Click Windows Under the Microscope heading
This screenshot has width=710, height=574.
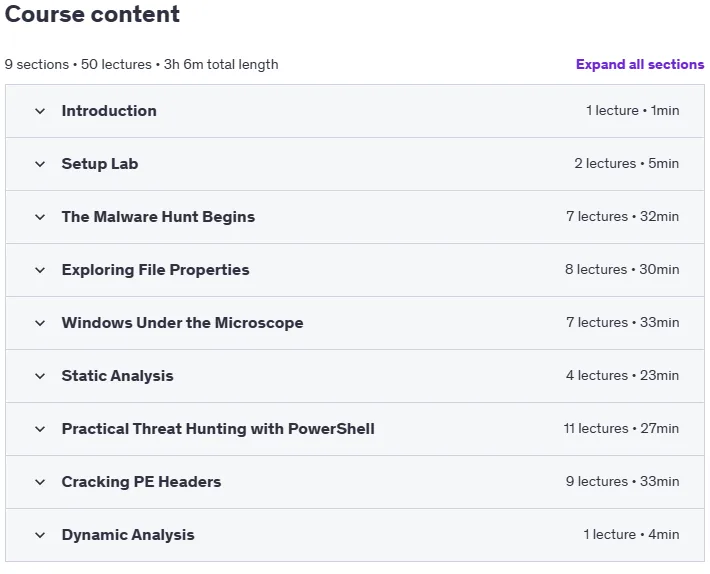tap(182, 323)
